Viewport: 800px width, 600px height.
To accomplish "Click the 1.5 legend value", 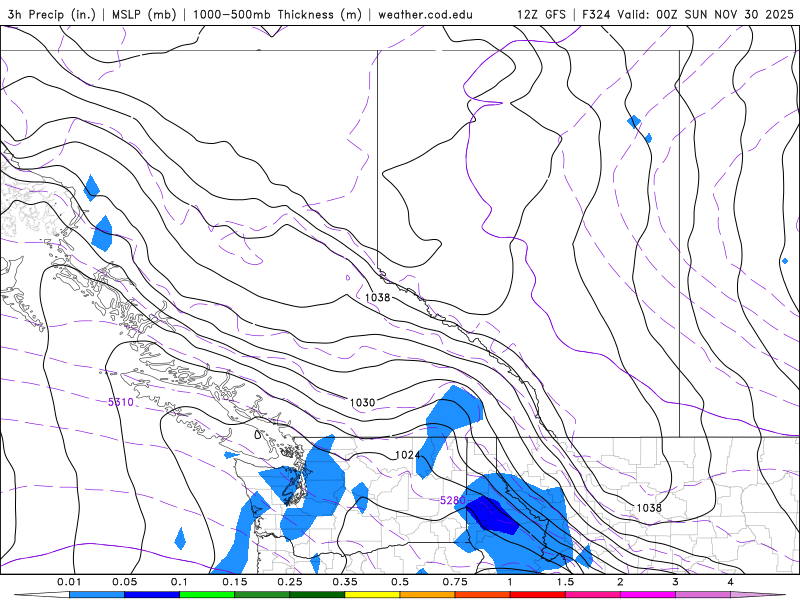I will pyautogui.click(x=565, y=582).
